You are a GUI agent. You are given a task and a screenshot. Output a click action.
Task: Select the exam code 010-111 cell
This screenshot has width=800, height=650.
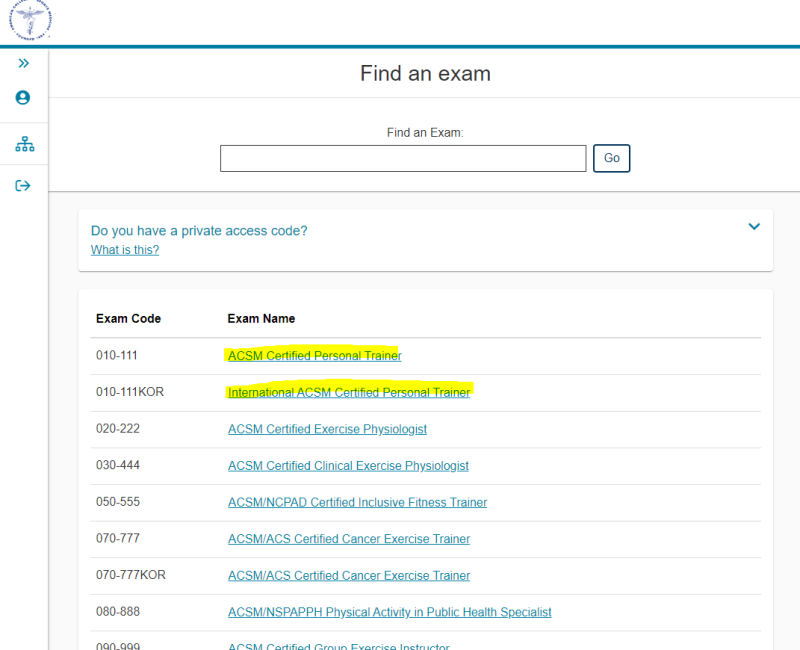(x=117, y=355)
